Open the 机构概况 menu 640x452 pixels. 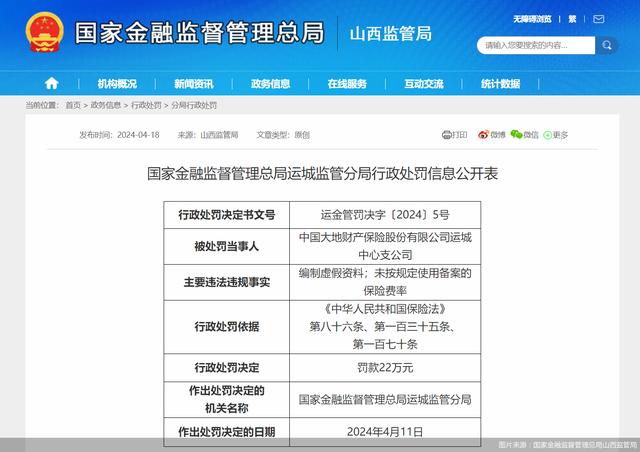pyautogui.click(x=117, y=84)
